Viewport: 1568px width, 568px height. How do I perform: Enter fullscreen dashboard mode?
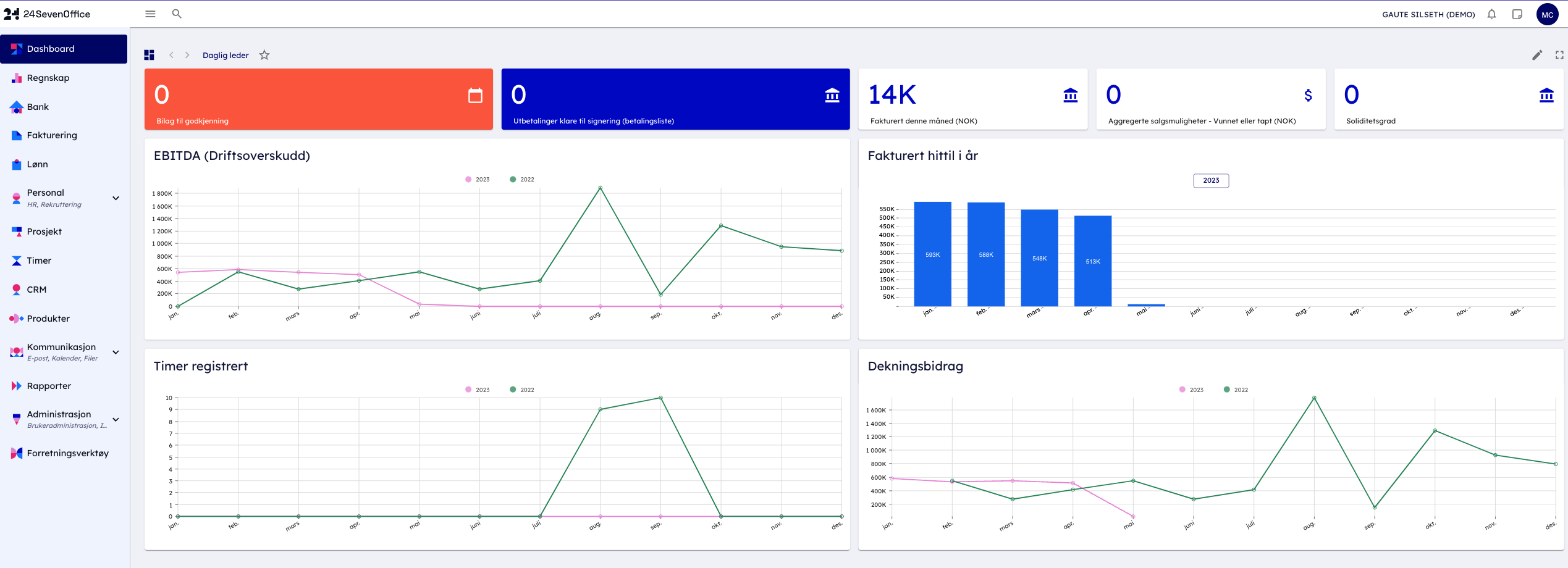[1559, 55]
